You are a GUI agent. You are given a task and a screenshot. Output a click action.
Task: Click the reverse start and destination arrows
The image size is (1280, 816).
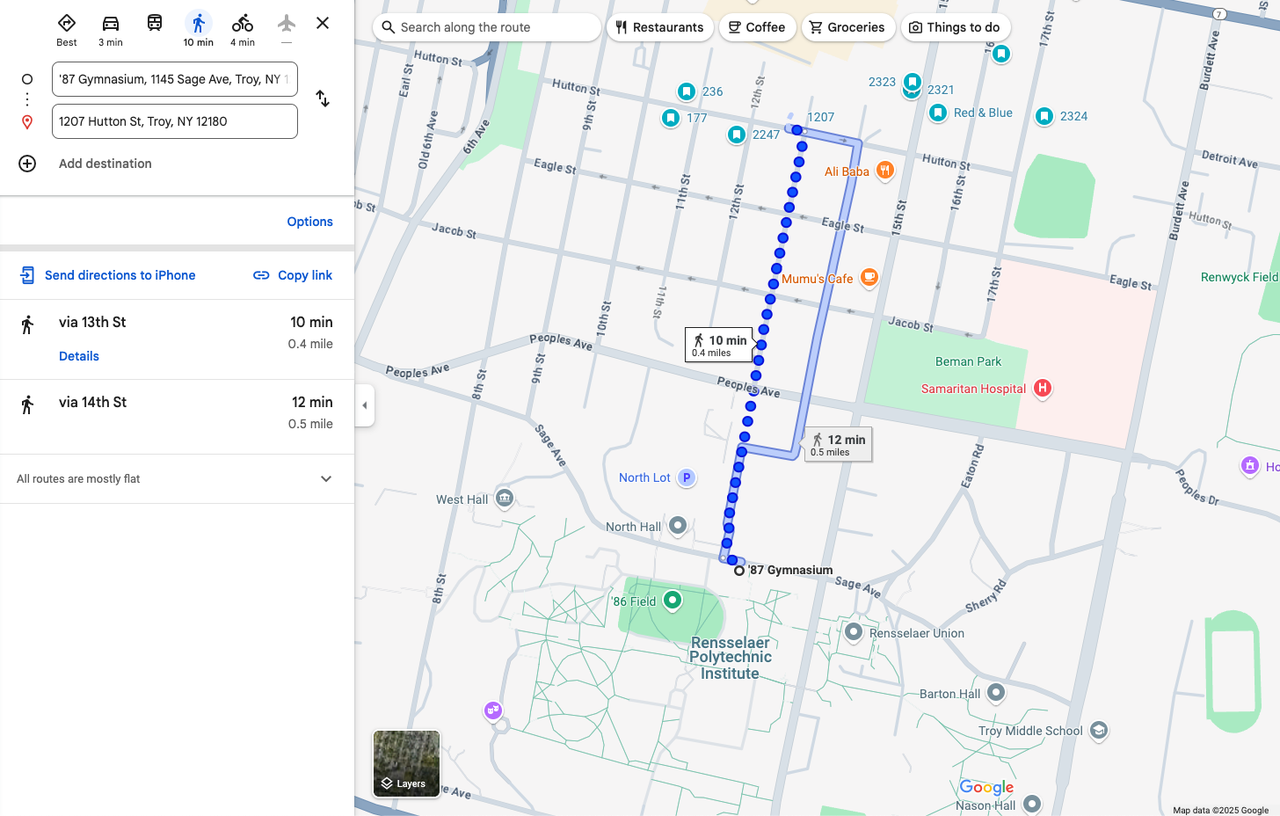tap(322, 99)
